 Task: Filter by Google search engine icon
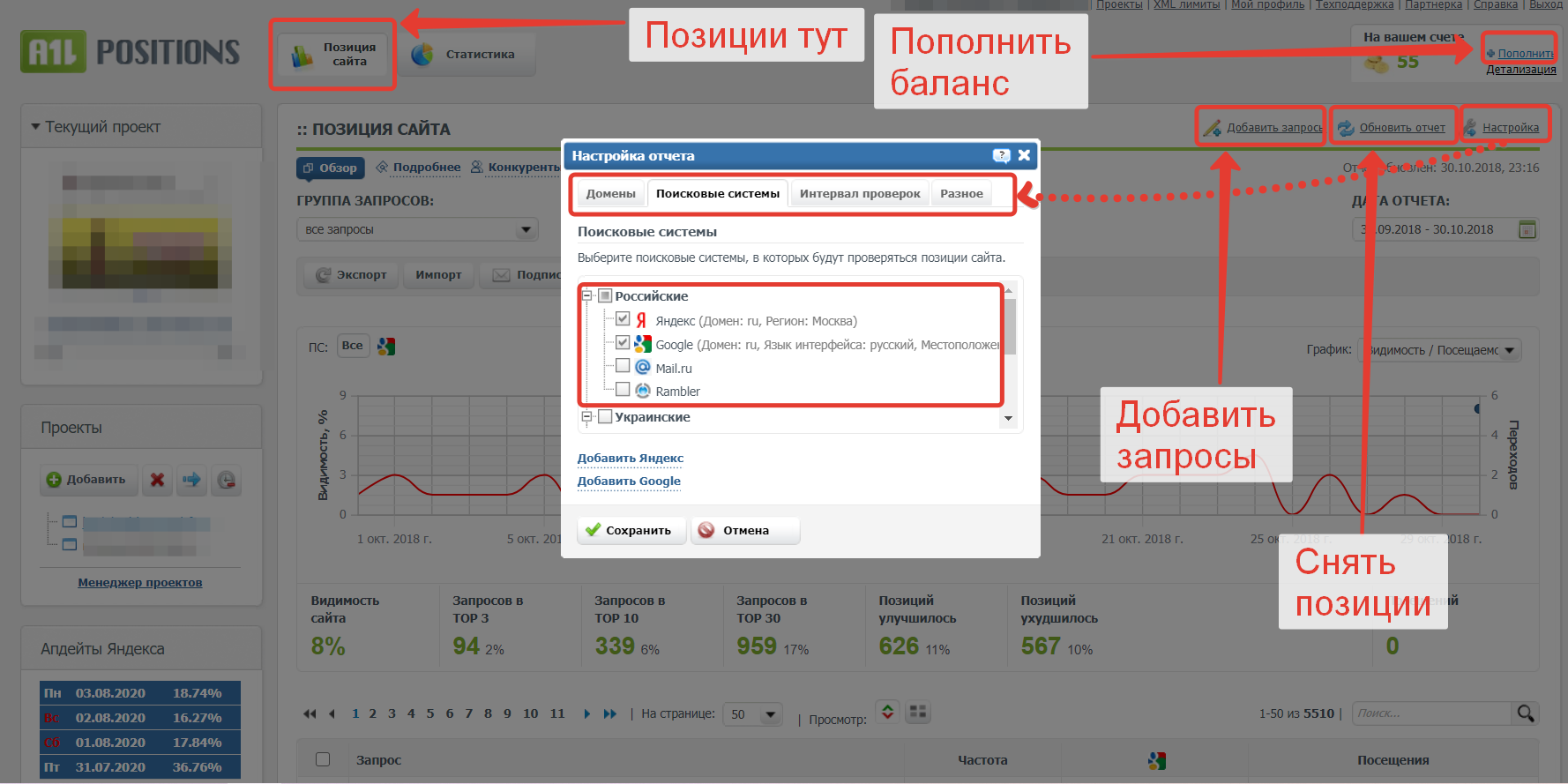[x=386, y=347]
